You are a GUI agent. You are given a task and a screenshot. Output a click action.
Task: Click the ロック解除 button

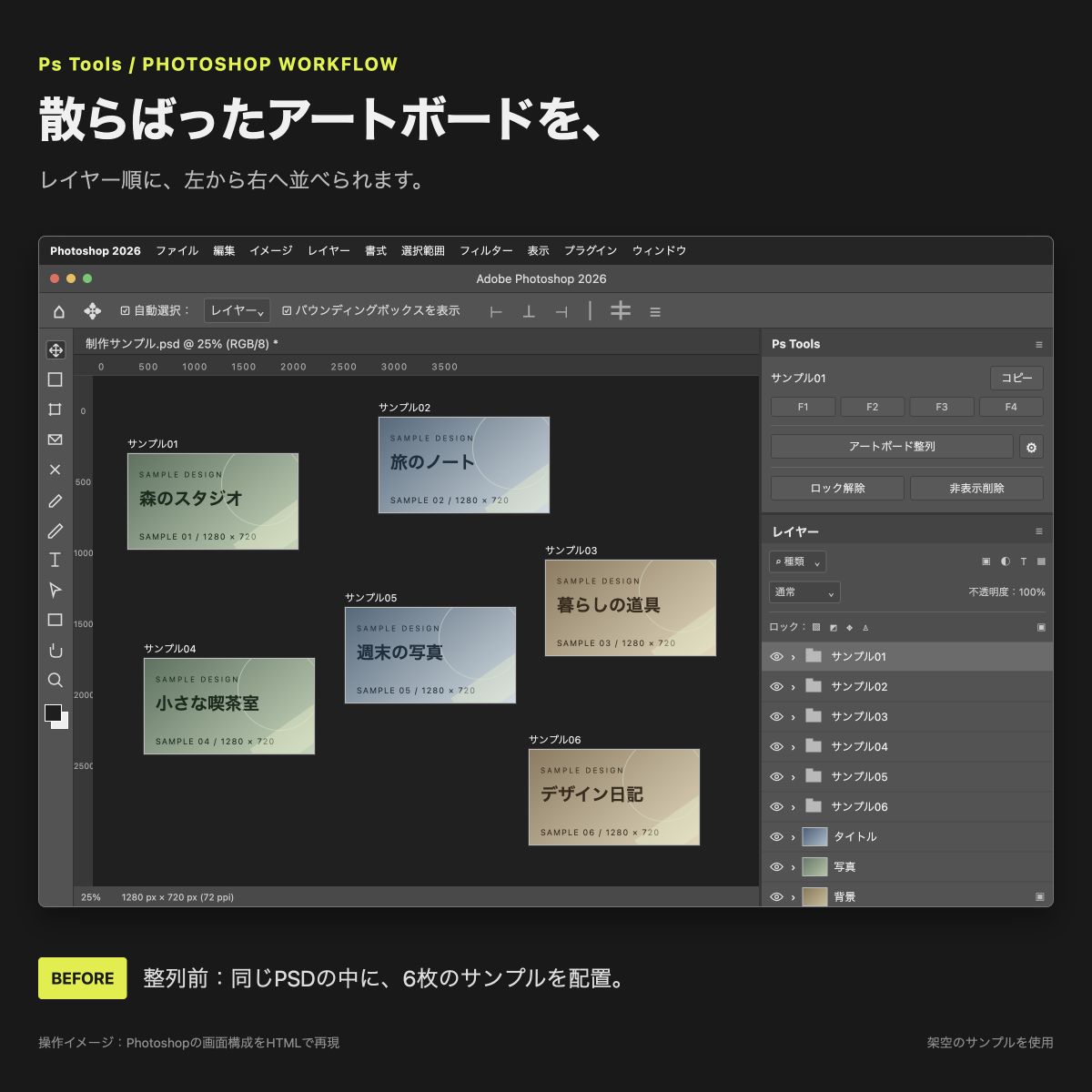point(837,488)
